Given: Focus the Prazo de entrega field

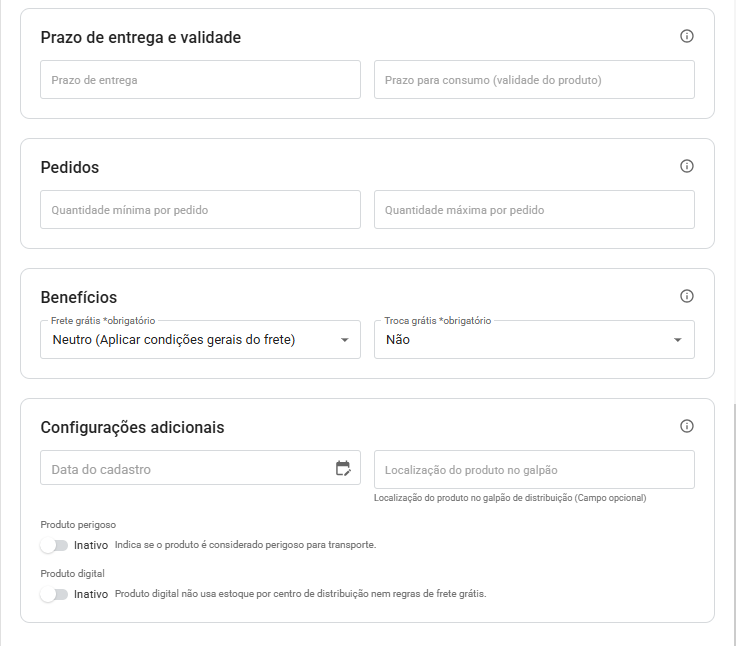Looking at the screenshot, I should (x=200, y=79).
